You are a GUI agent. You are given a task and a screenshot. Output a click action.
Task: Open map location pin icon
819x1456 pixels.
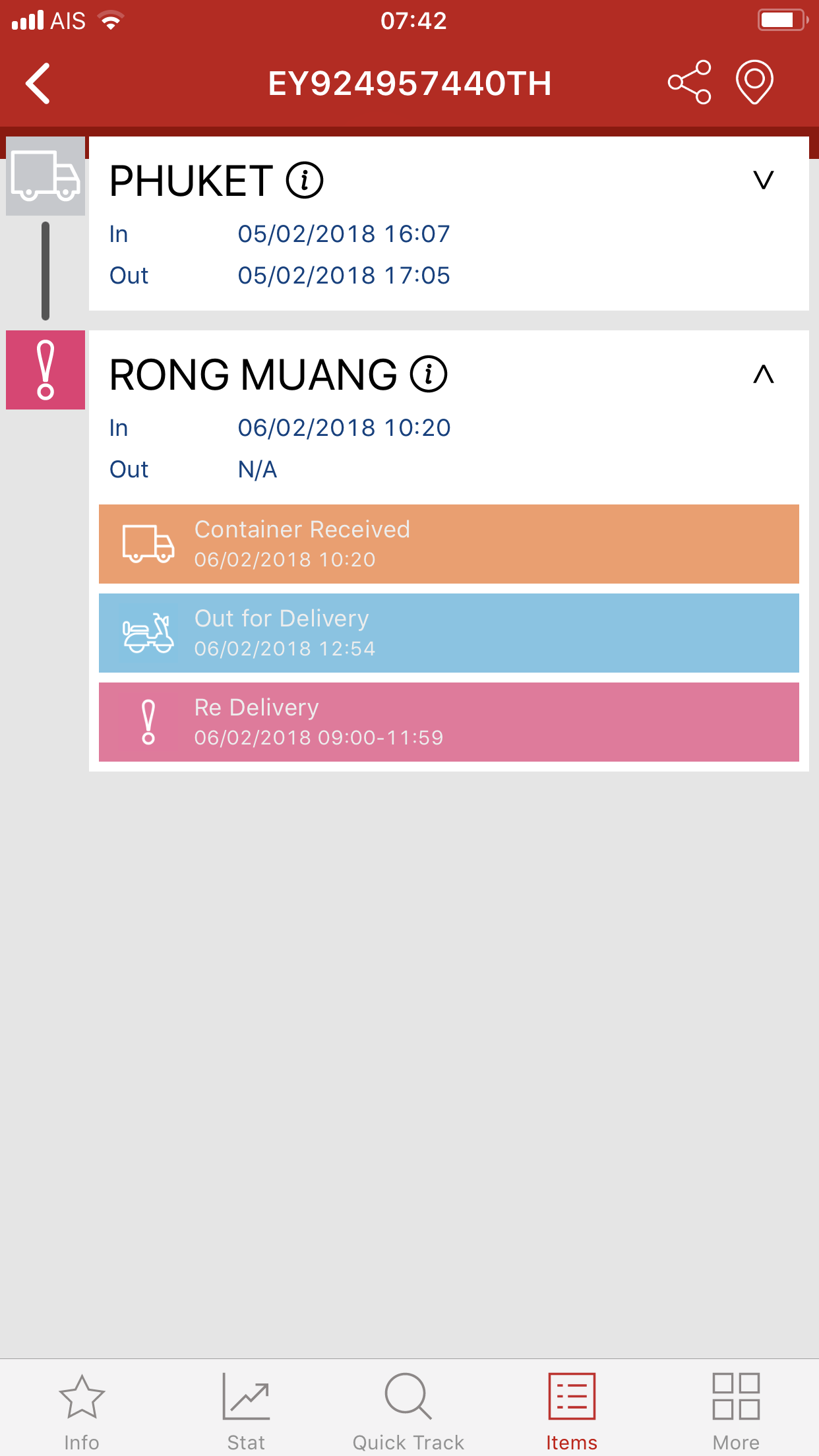point(754,82)
